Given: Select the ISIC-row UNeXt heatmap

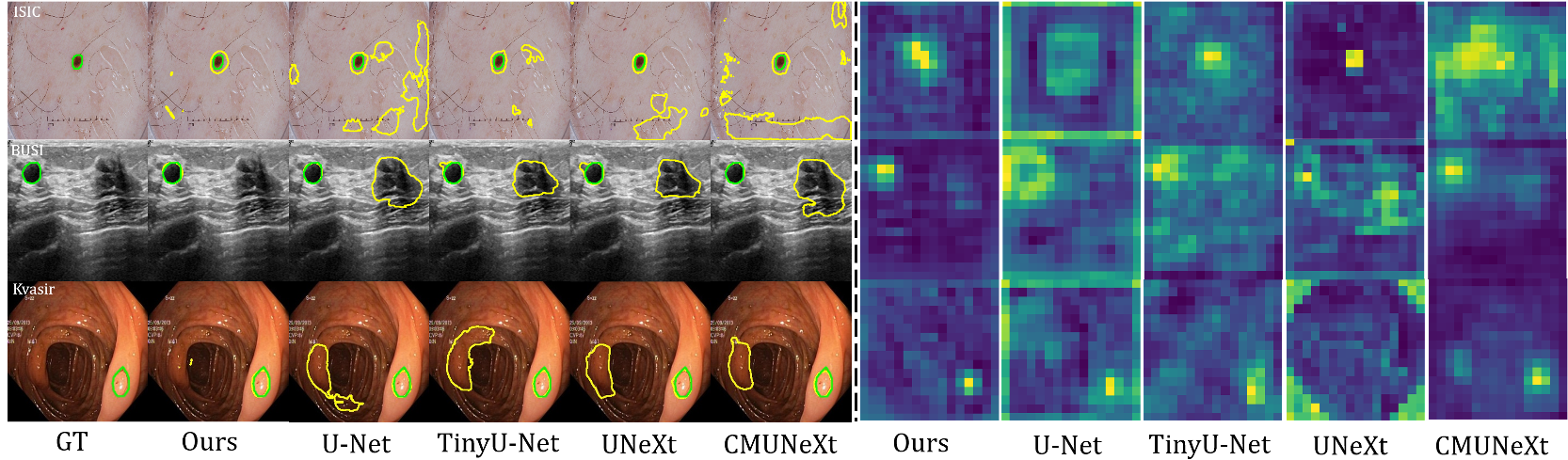Looking at the screenshot, I should (1354, 71).
